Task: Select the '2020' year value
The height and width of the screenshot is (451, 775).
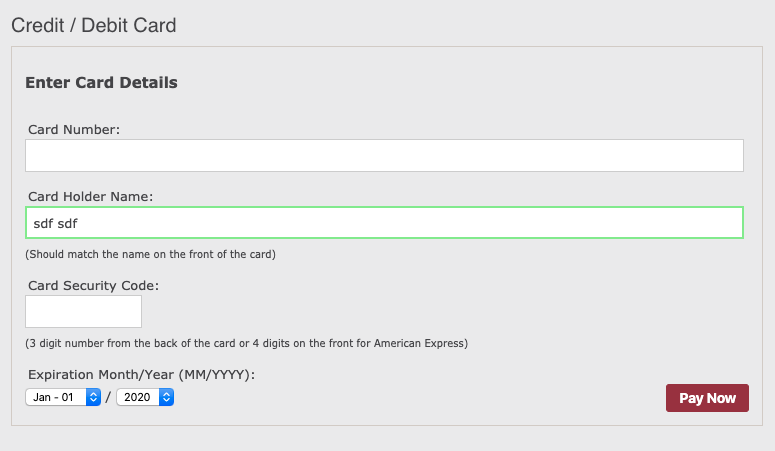Action: [137, 397]
